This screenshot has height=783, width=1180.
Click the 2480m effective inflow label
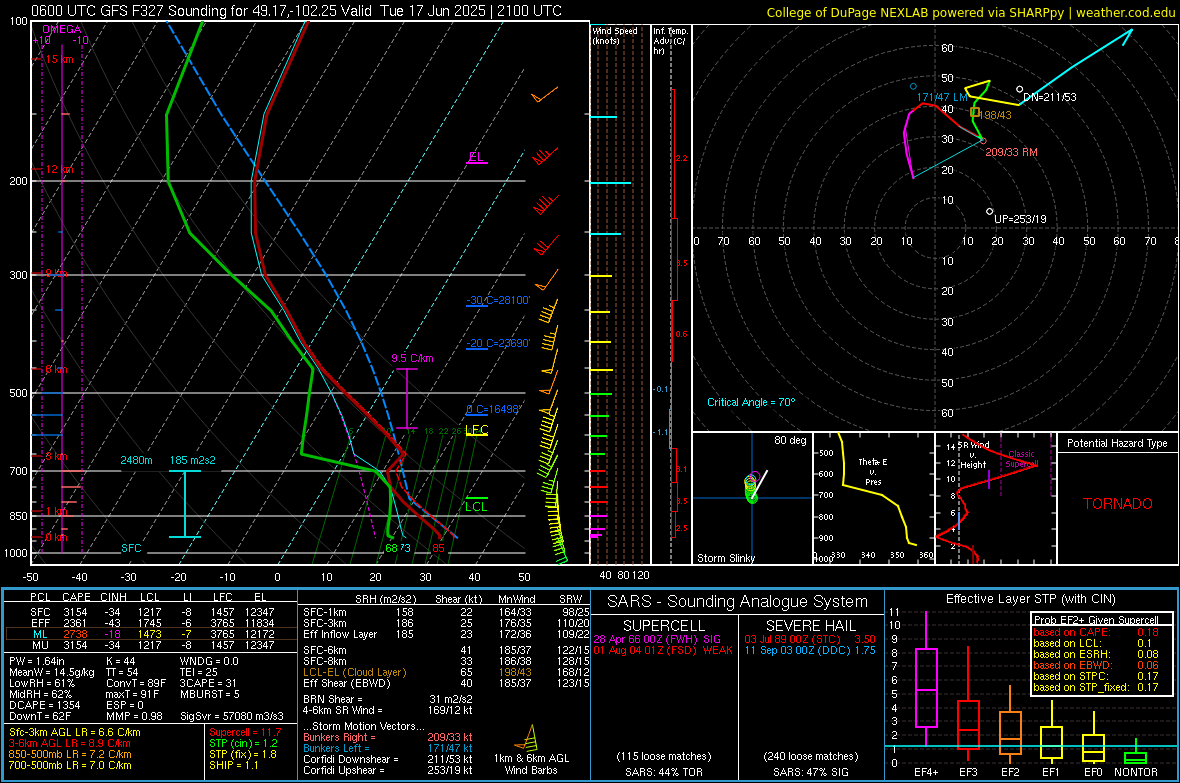click(136, 460)
